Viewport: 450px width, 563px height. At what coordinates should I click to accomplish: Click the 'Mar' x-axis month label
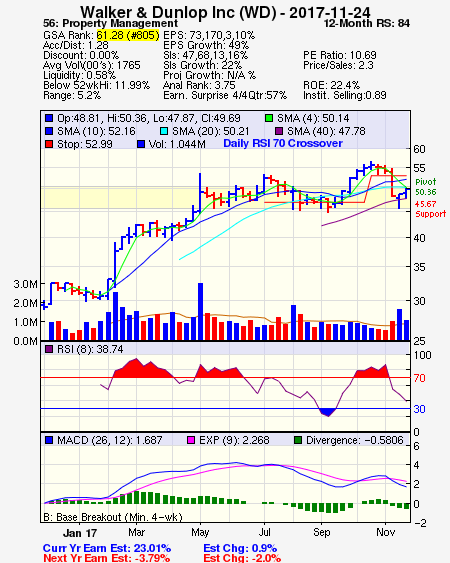136,532
